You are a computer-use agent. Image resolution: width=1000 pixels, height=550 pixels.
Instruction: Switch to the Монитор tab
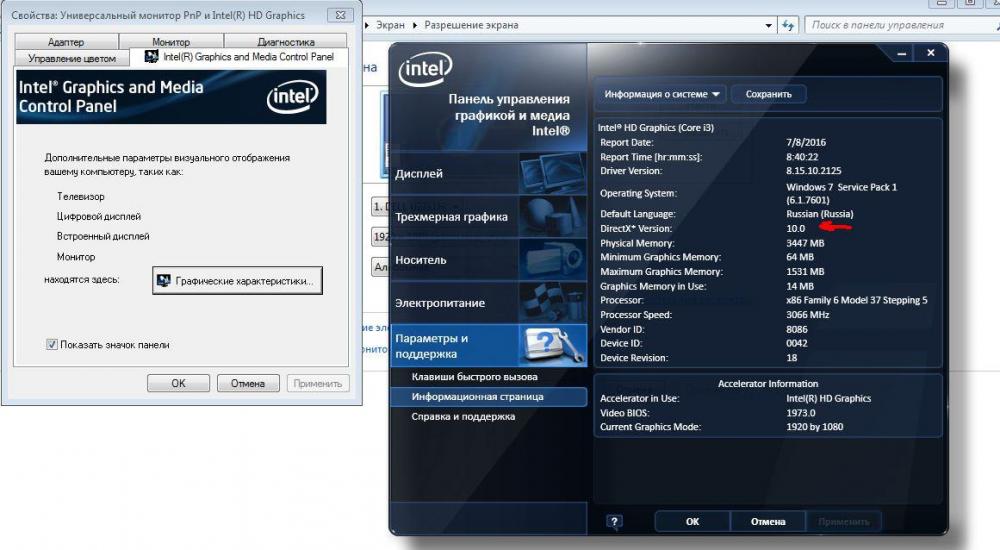click(171, 41)
